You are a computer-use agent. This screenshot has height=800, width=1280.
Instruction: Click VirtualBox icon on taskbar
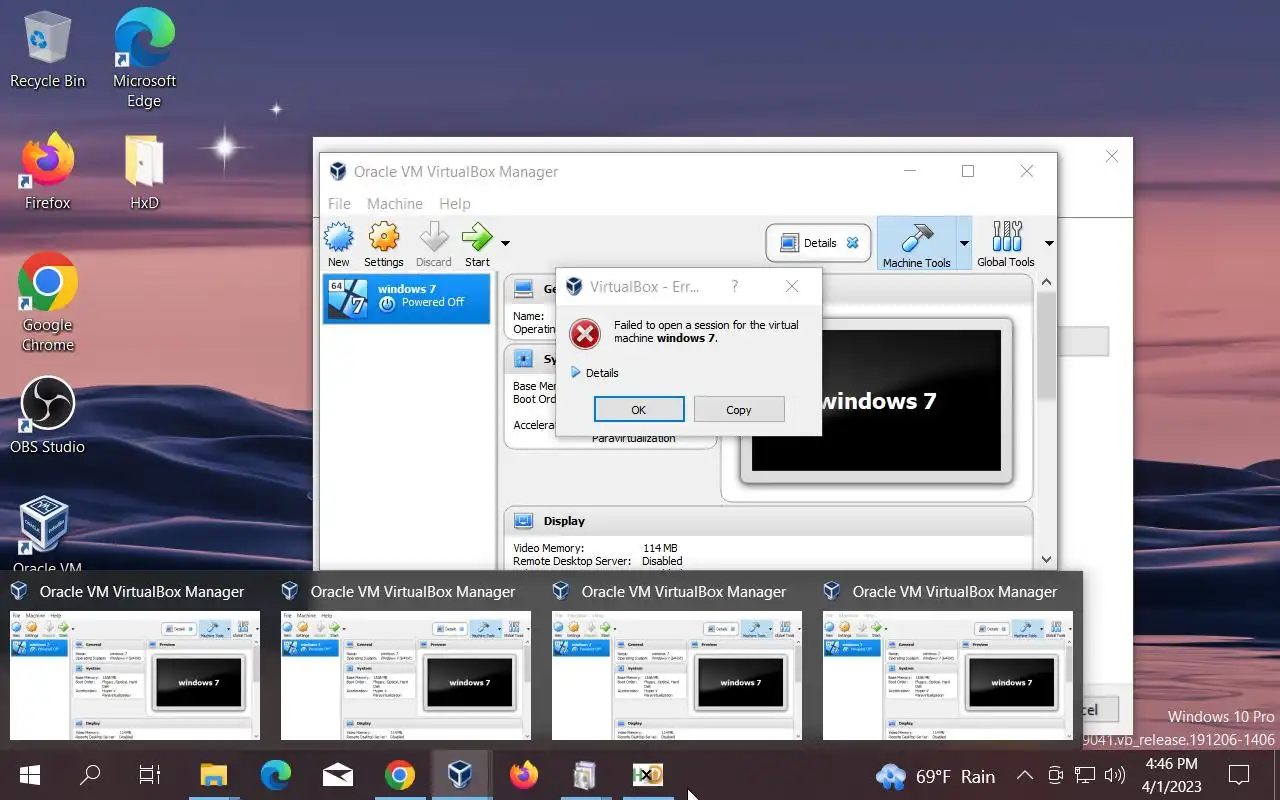click(x=460, y=775)
